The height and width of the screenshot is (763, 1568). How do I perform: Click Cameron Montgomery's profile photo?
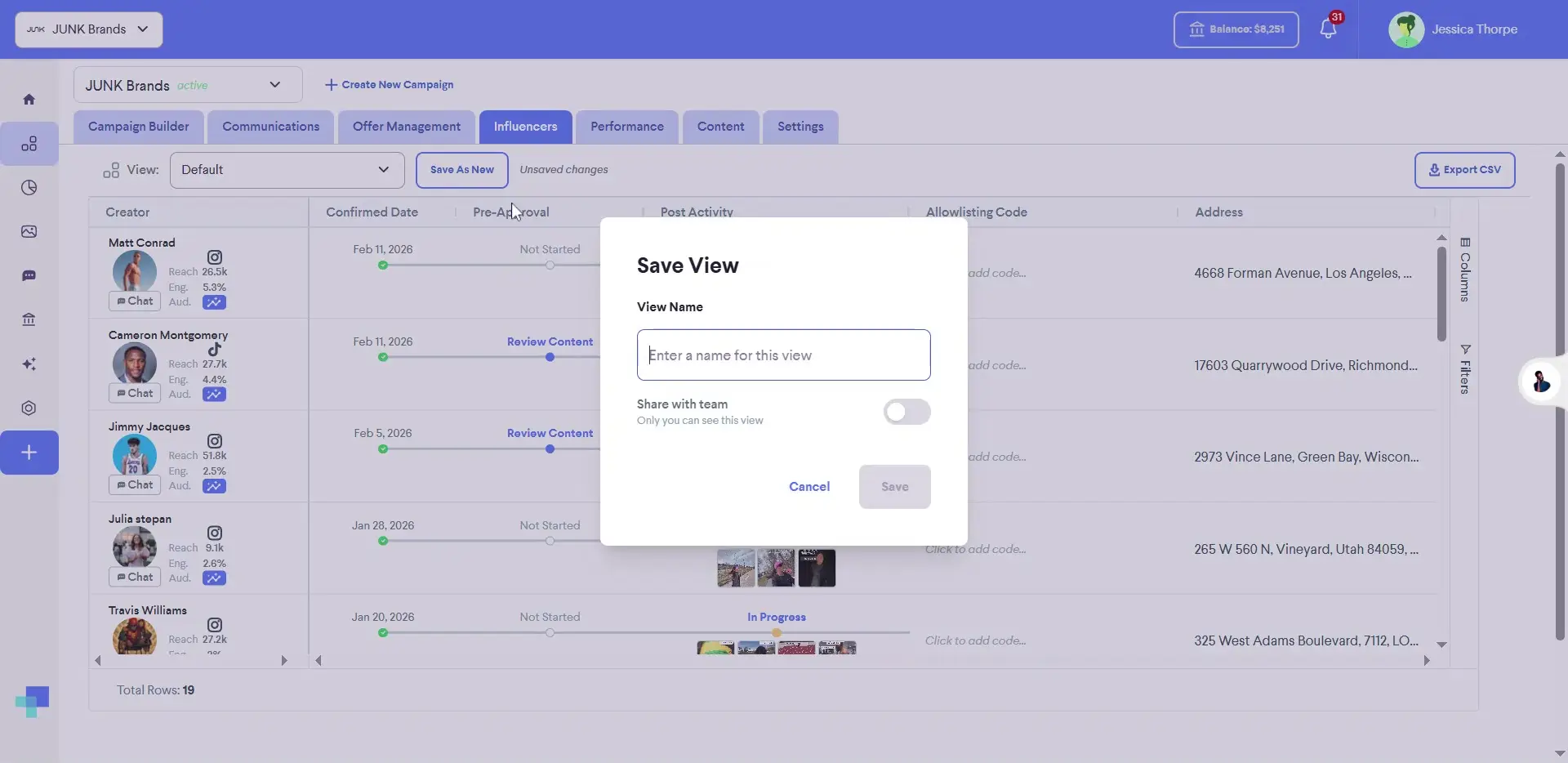point(135,364)
